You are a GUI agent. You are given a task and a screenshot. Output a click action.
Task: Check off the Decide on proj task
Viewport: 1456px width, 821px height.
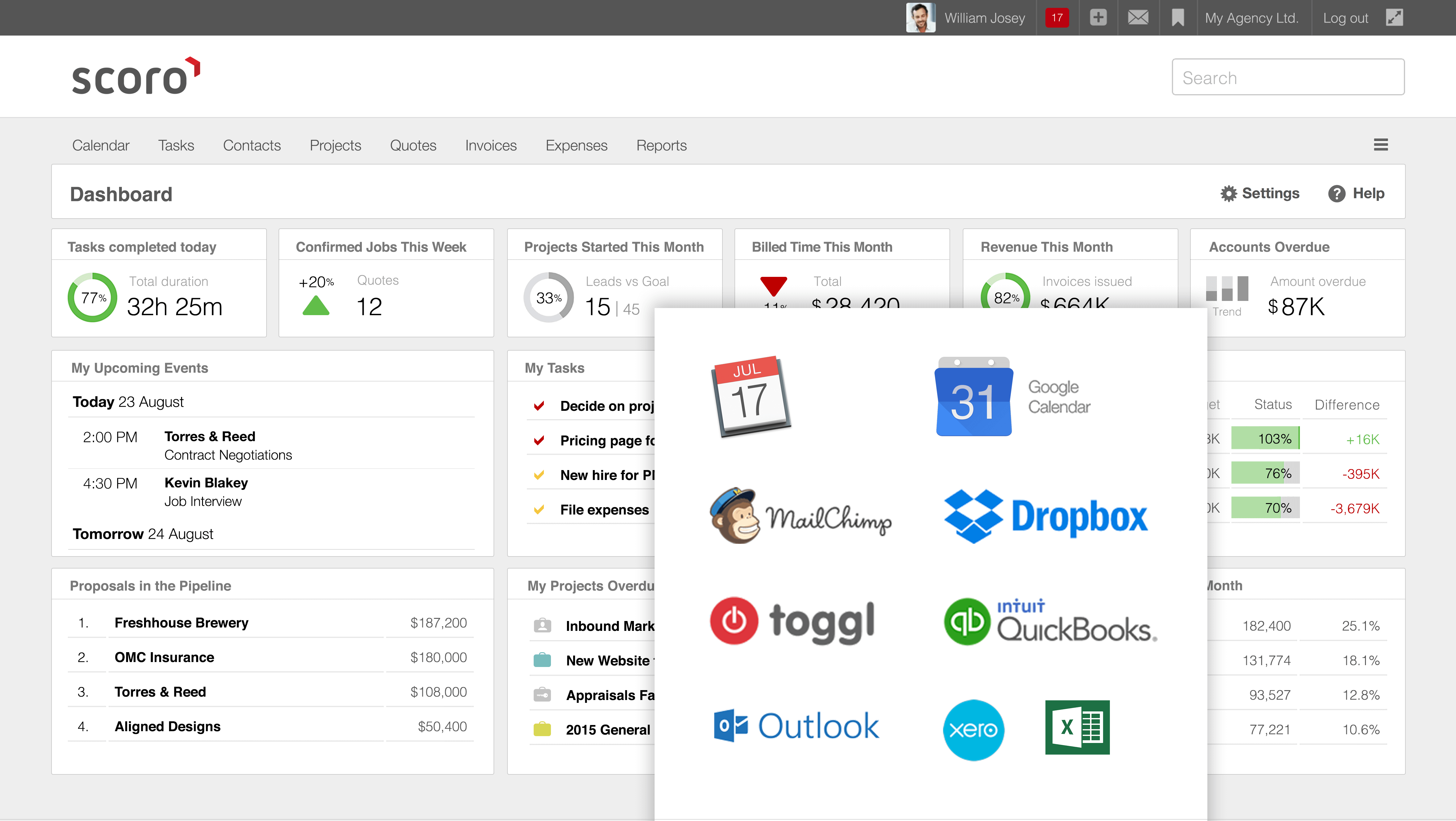pos(539,406)
